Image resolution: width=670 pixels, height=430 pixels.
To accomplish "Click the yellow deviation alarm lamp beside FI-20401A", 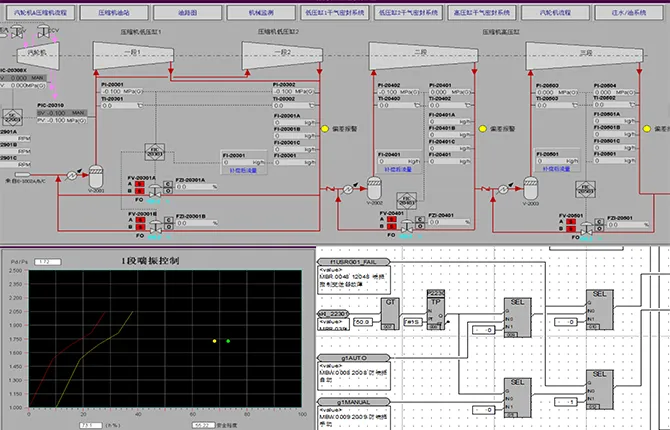I will 483,129.
